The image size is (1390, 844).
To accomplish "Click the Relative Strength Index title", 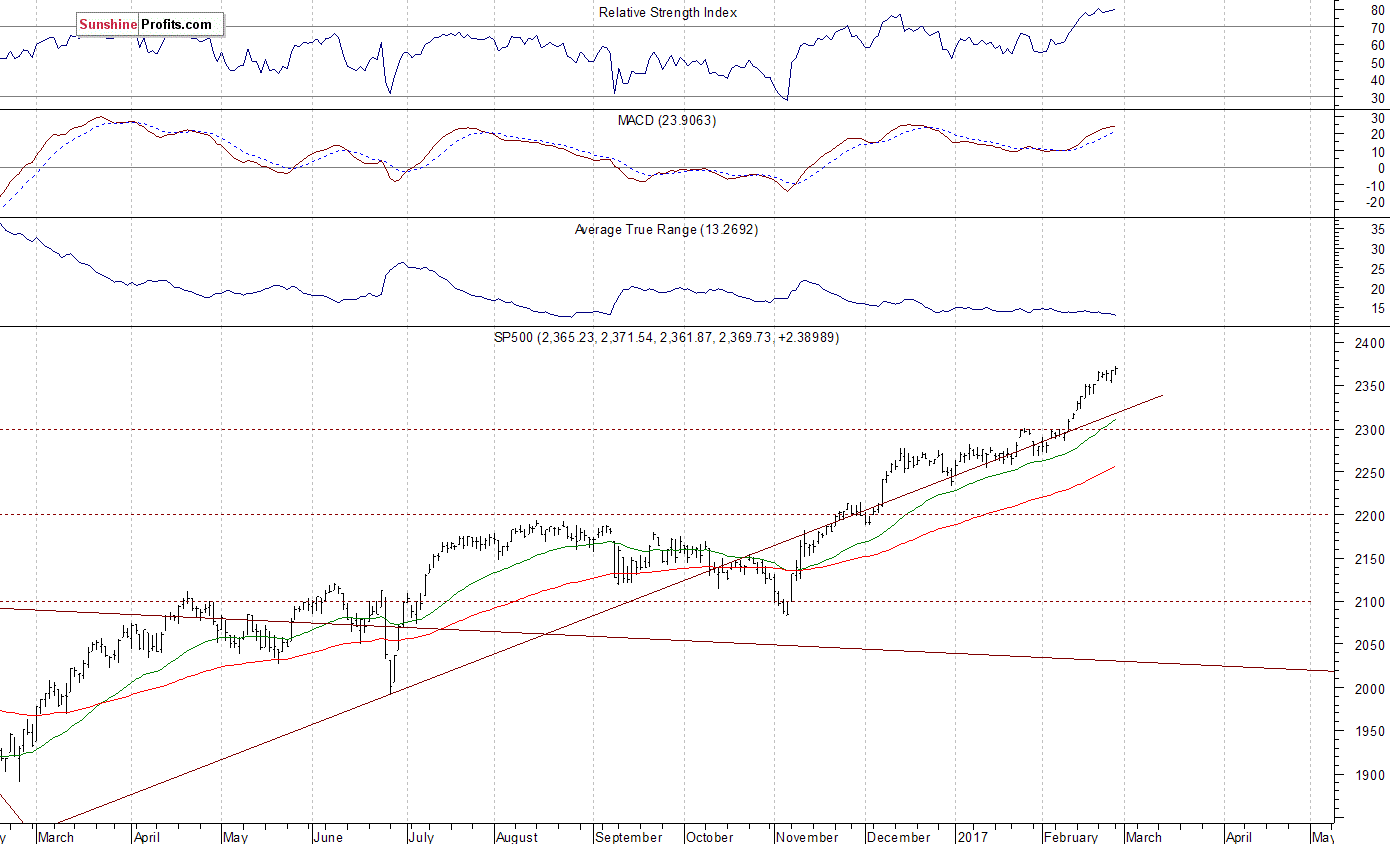I will point(668,13).
